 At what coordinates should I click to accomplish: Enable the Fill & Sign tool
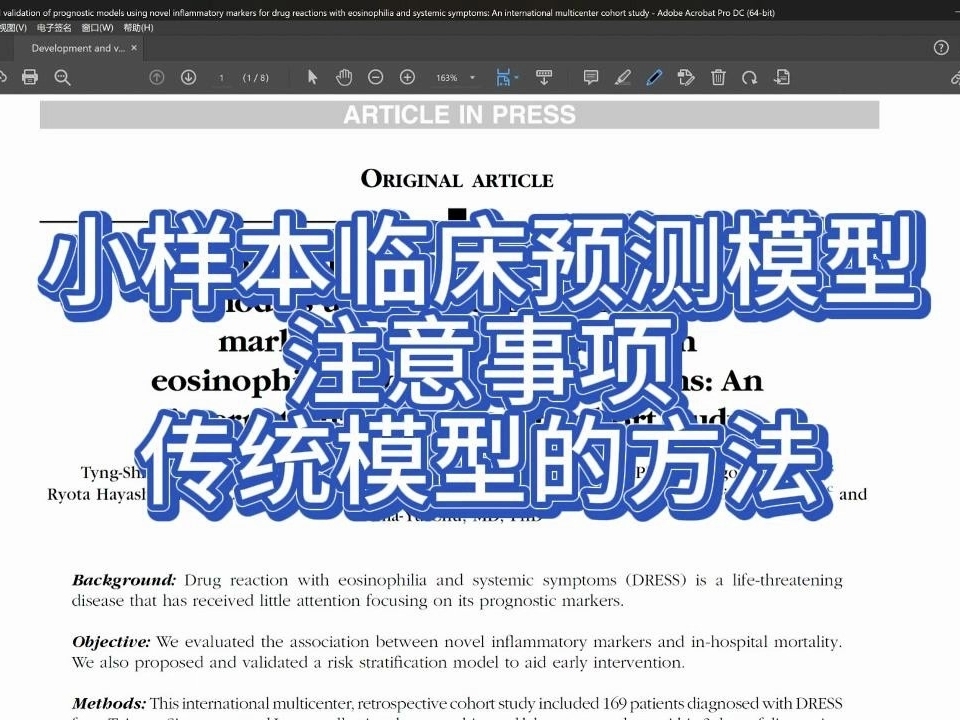pos(687,77)
